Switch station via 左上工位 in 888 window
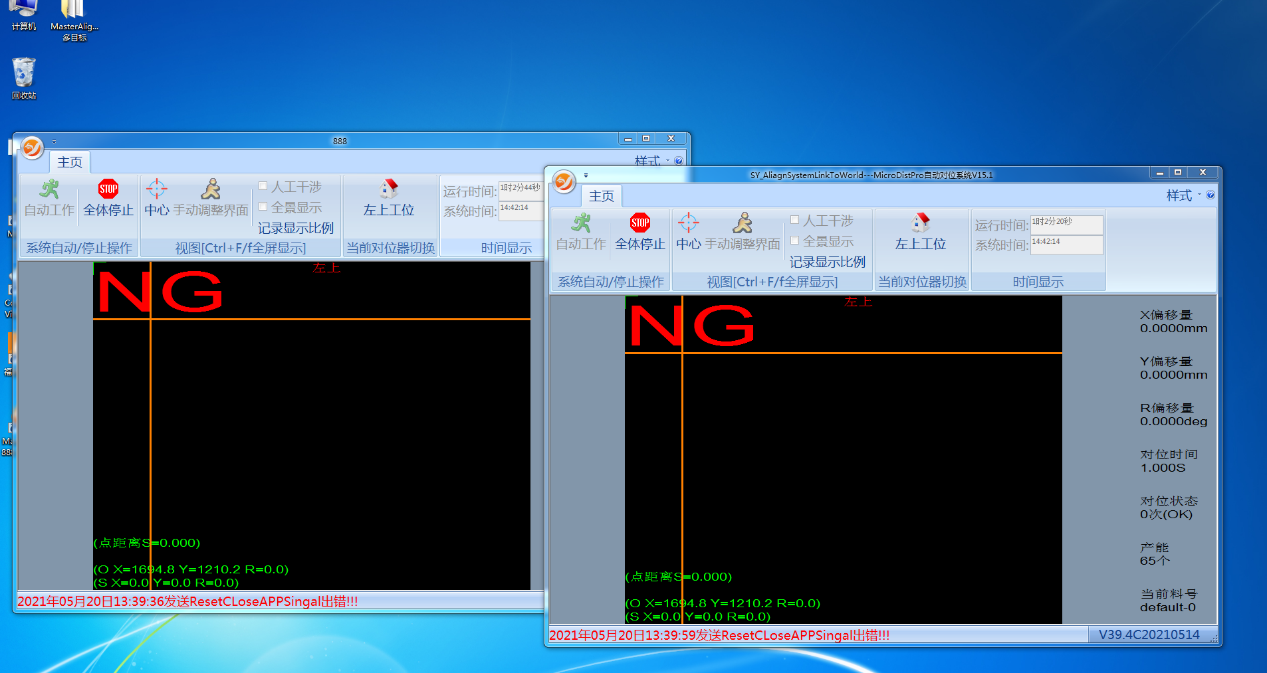Image resolution: width=1267 pixels, height=673 pixels. pyautogui.click(x=389, y=189)
